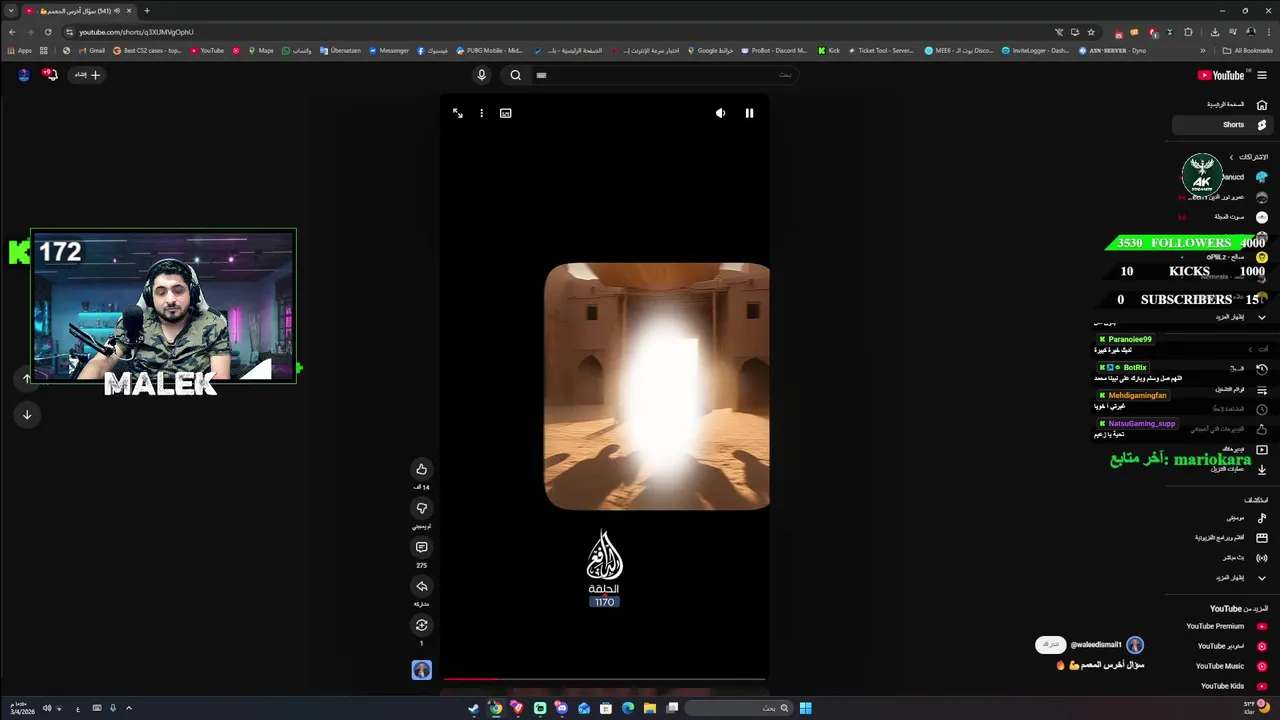Go to the next Short with down arrow
The height and width of the screenshot is (720, 1280).
(27, 414)
